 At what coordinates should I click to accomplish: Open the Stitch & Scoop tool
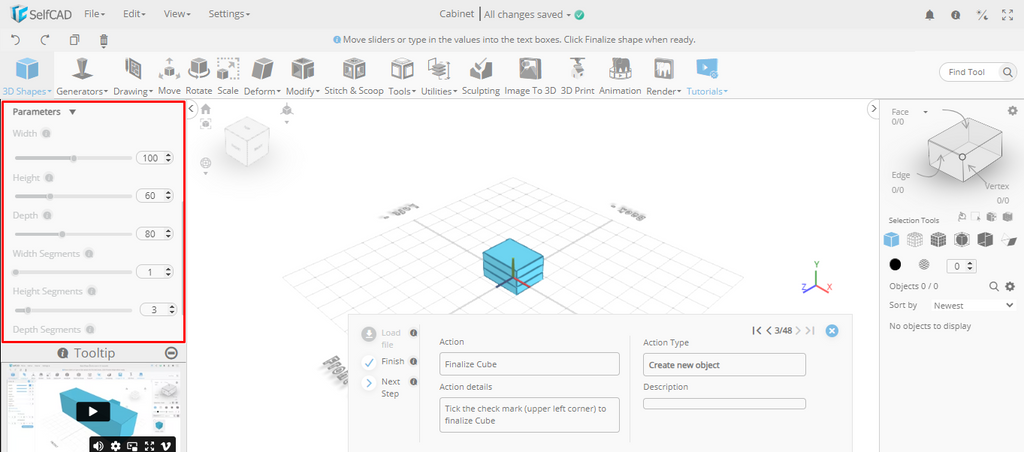pos(354,76)
